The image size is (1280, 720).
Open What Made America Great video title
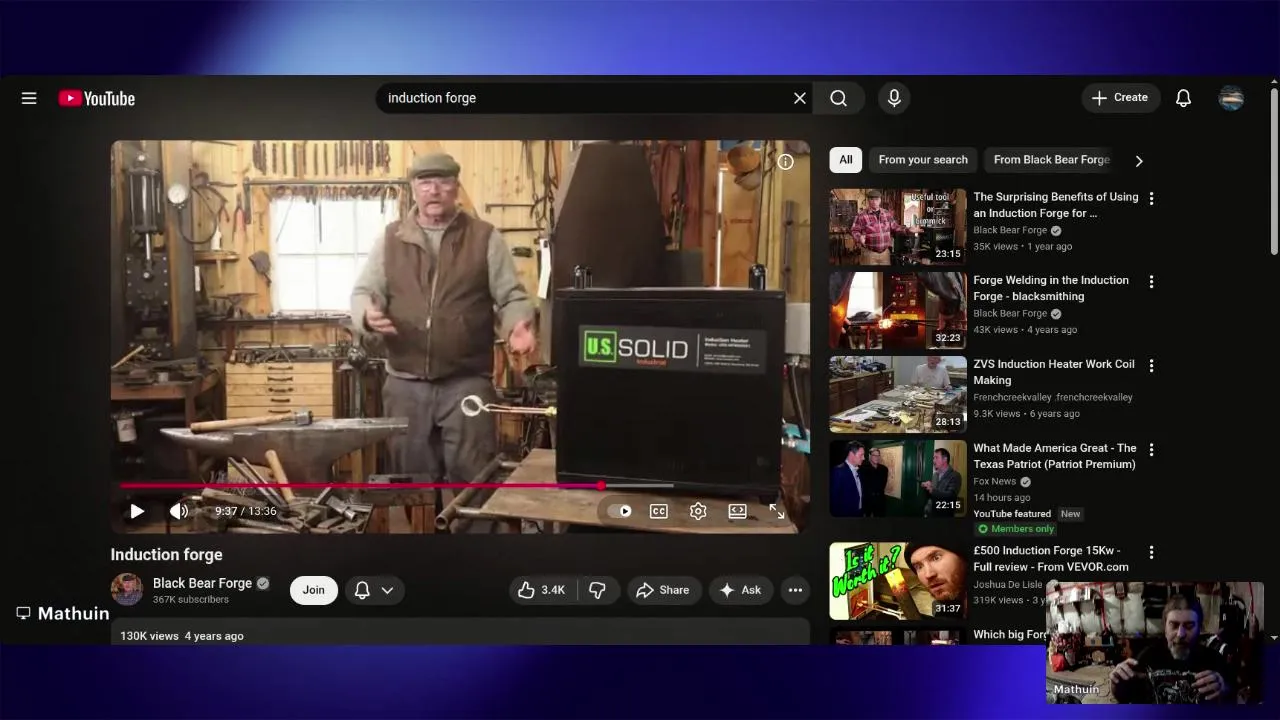[1055, 456]
